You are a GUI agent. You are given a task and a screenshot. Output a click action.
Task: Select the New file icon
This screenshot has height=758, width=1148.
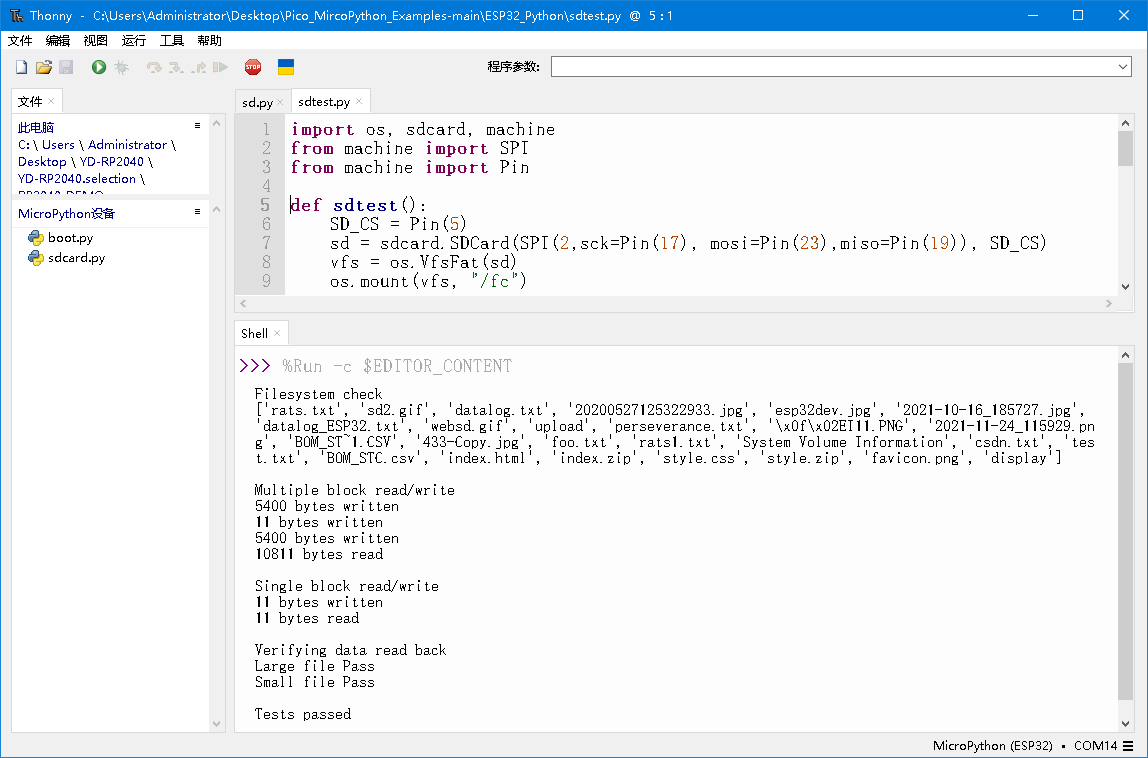[x=21, y=67]
